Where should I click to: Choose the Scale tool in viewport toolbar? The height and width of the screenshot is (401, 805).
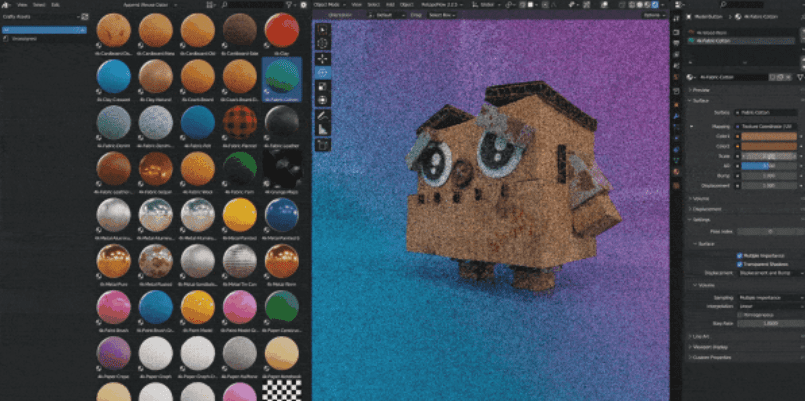[x=324, y=86]
